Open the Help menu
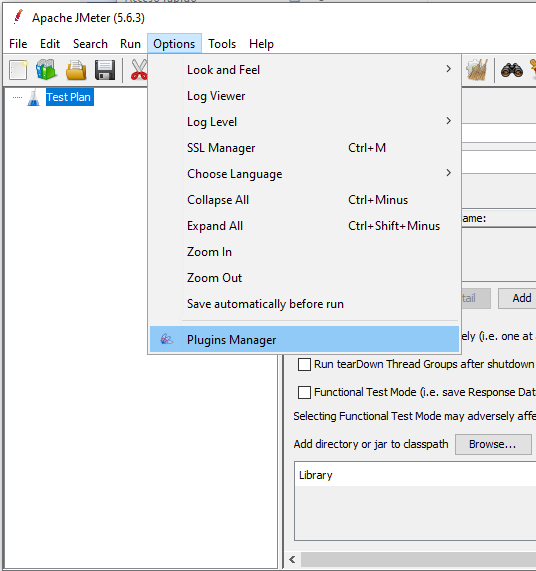 (261, 44)
